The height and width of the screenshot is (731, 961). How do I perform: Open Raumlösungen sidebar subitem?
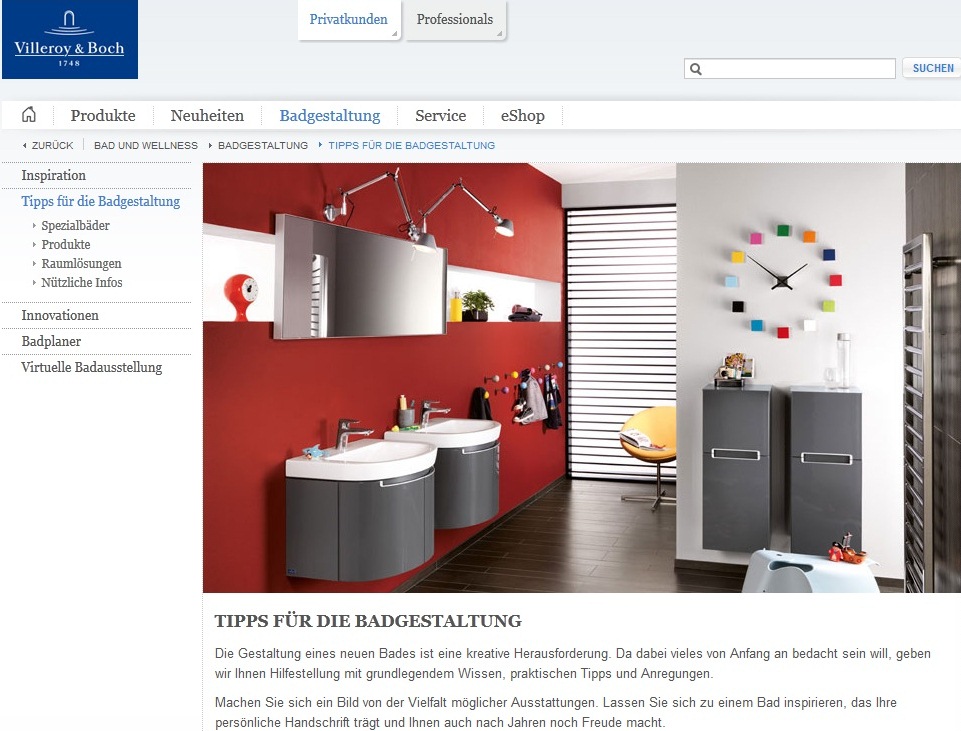pos(82,263)
